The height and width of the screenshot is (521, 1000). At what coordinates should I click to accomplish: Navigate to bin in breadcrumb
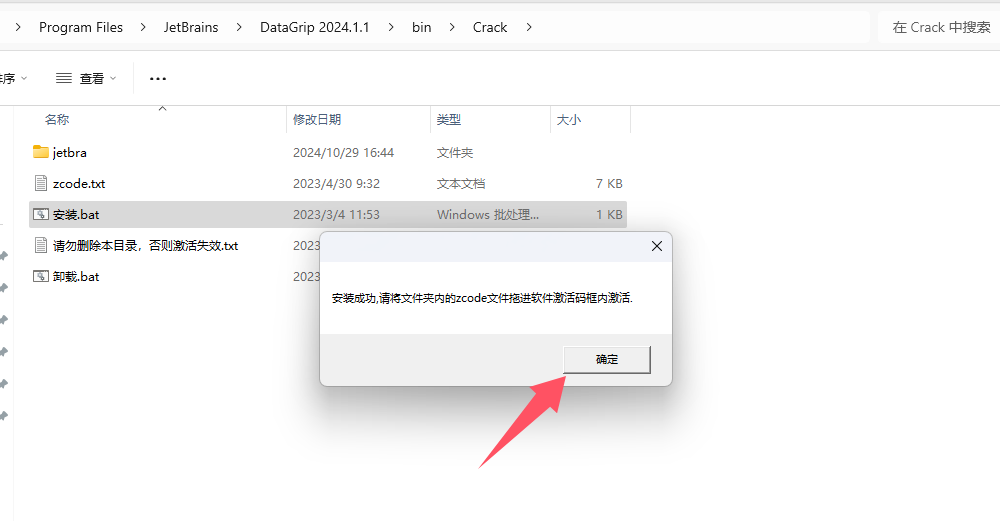click(422, 27)
